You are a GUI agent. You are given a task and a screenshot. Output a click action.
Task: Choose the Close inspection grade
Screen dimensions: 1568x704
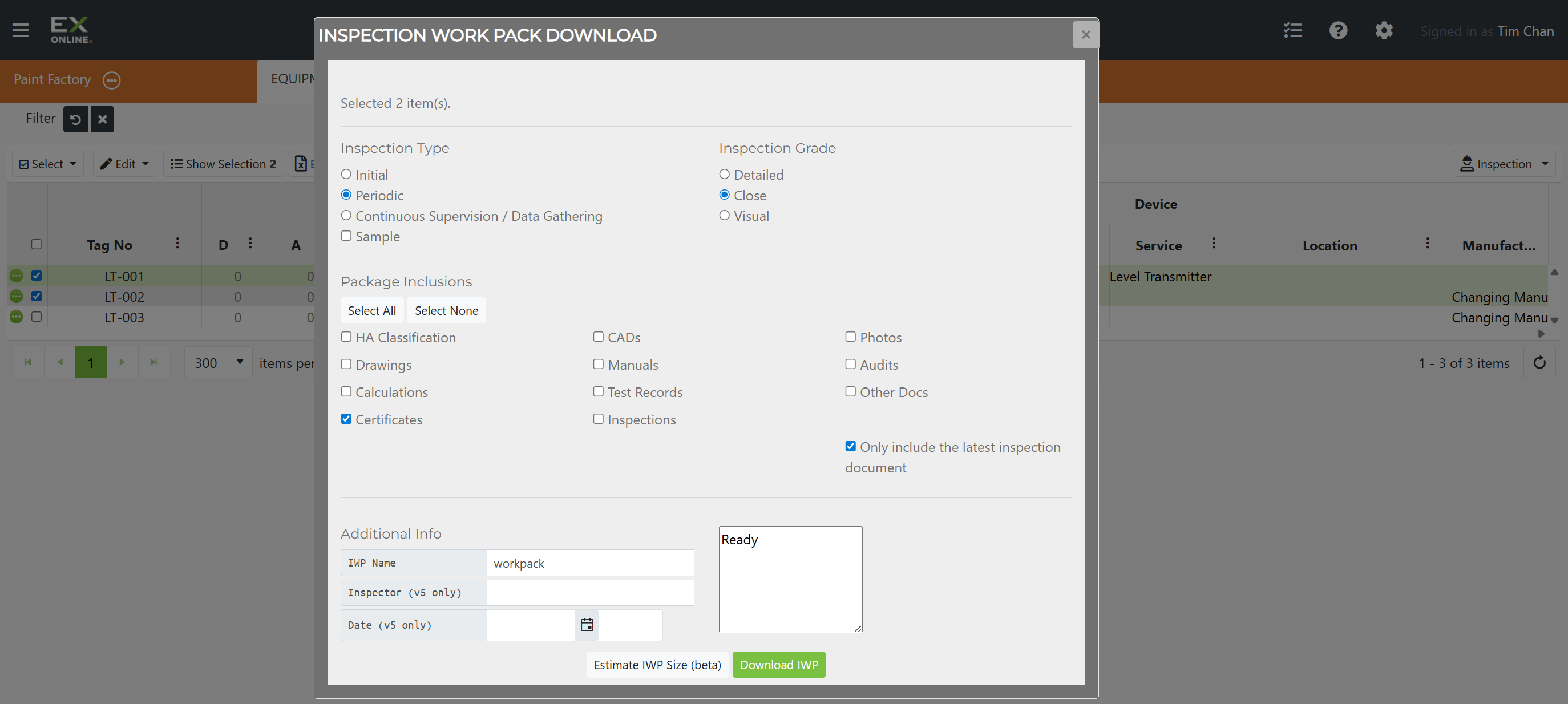point(724,195)
